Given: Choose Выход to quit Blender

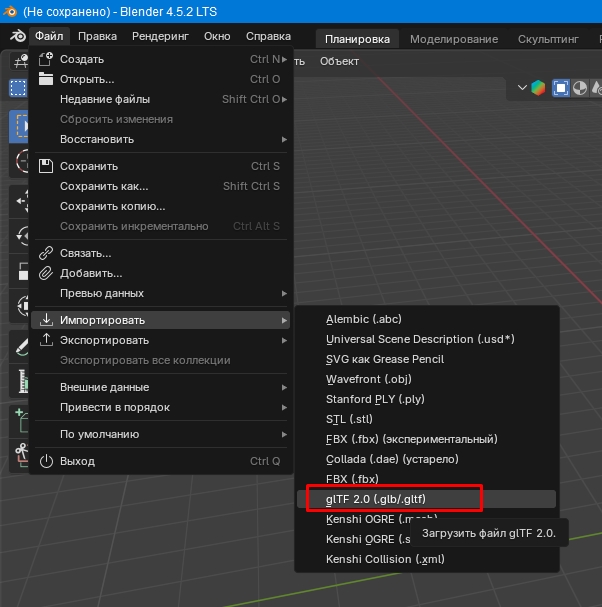Looking at the screenshot, I should click(162, 461).
